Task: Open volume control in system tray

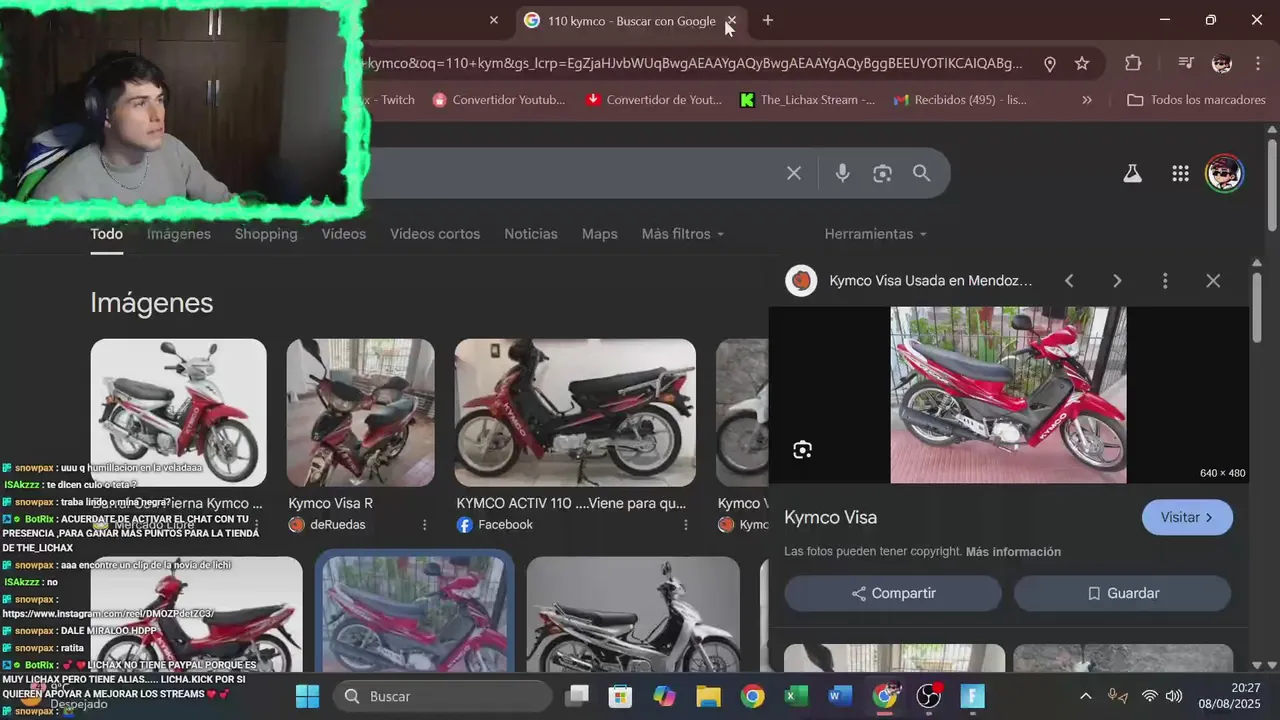Action: (1173, 696)
